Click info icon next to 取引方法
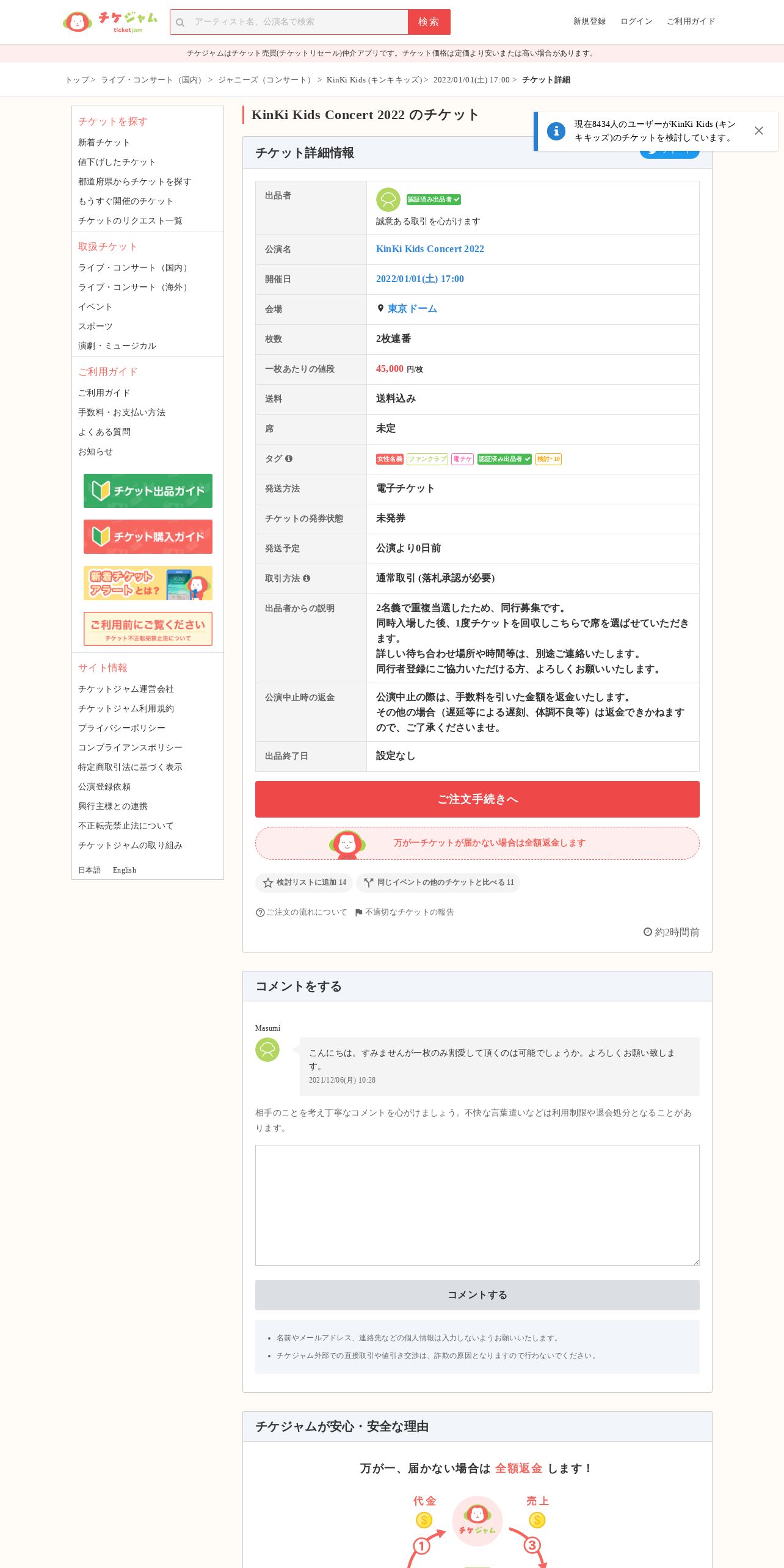 click(307, 578)
